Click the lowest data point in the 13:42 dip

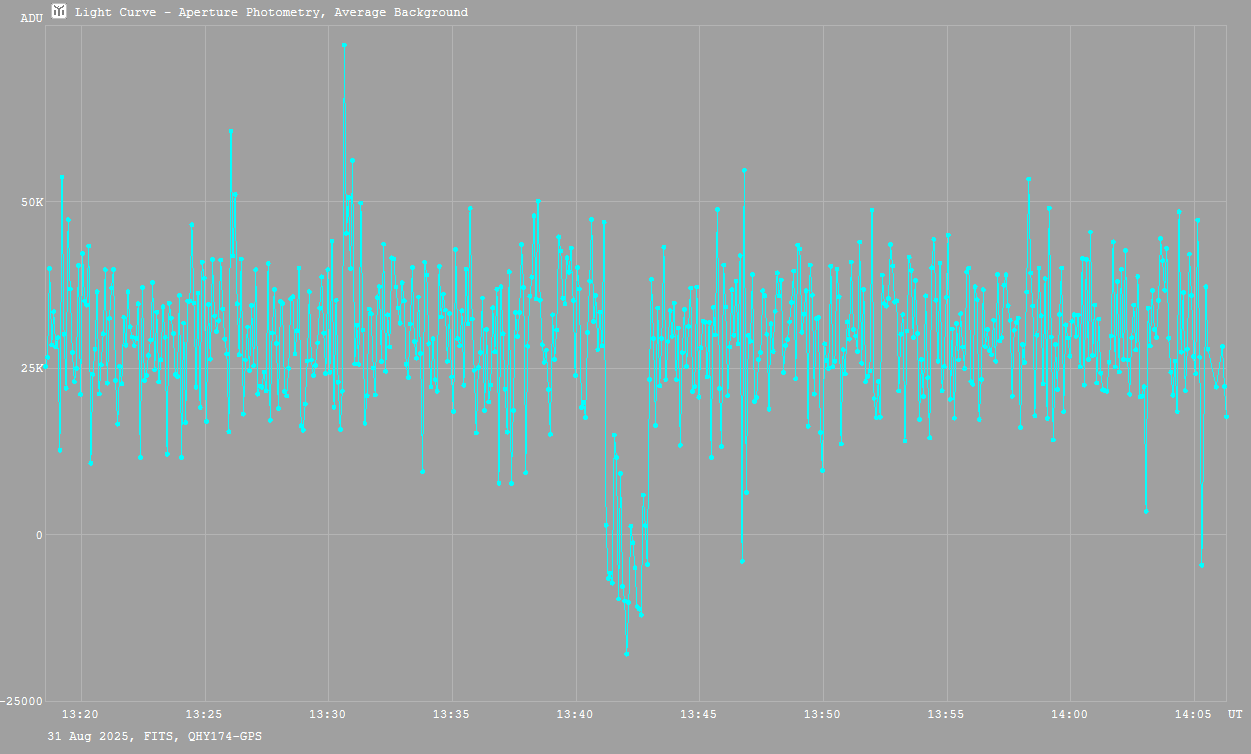coord(626,653)
